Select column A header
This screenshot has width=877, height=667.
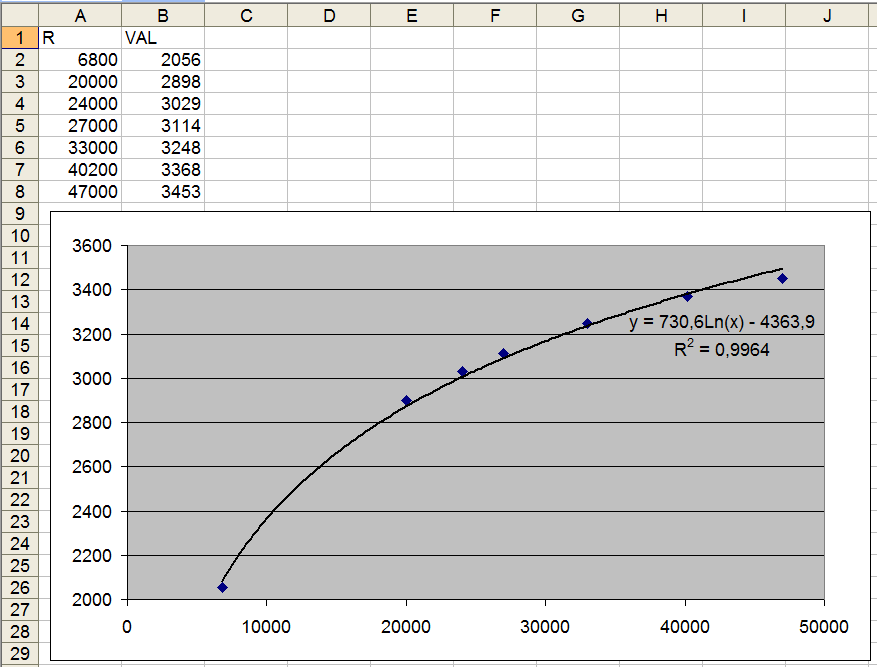[x=80, y=16]
